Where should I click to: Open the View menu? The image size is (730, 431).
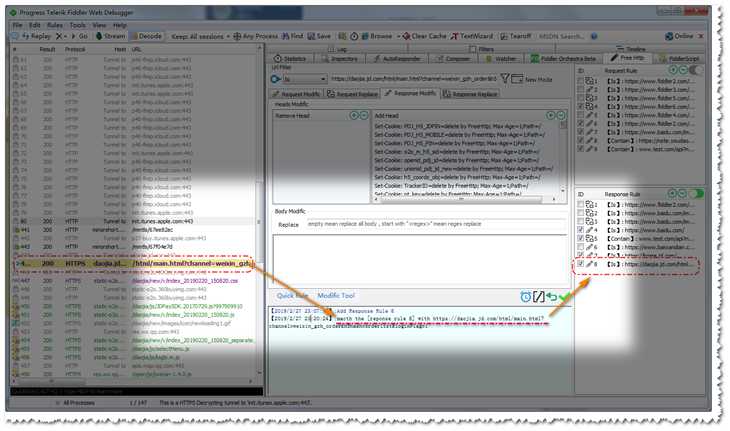point(99,25)
